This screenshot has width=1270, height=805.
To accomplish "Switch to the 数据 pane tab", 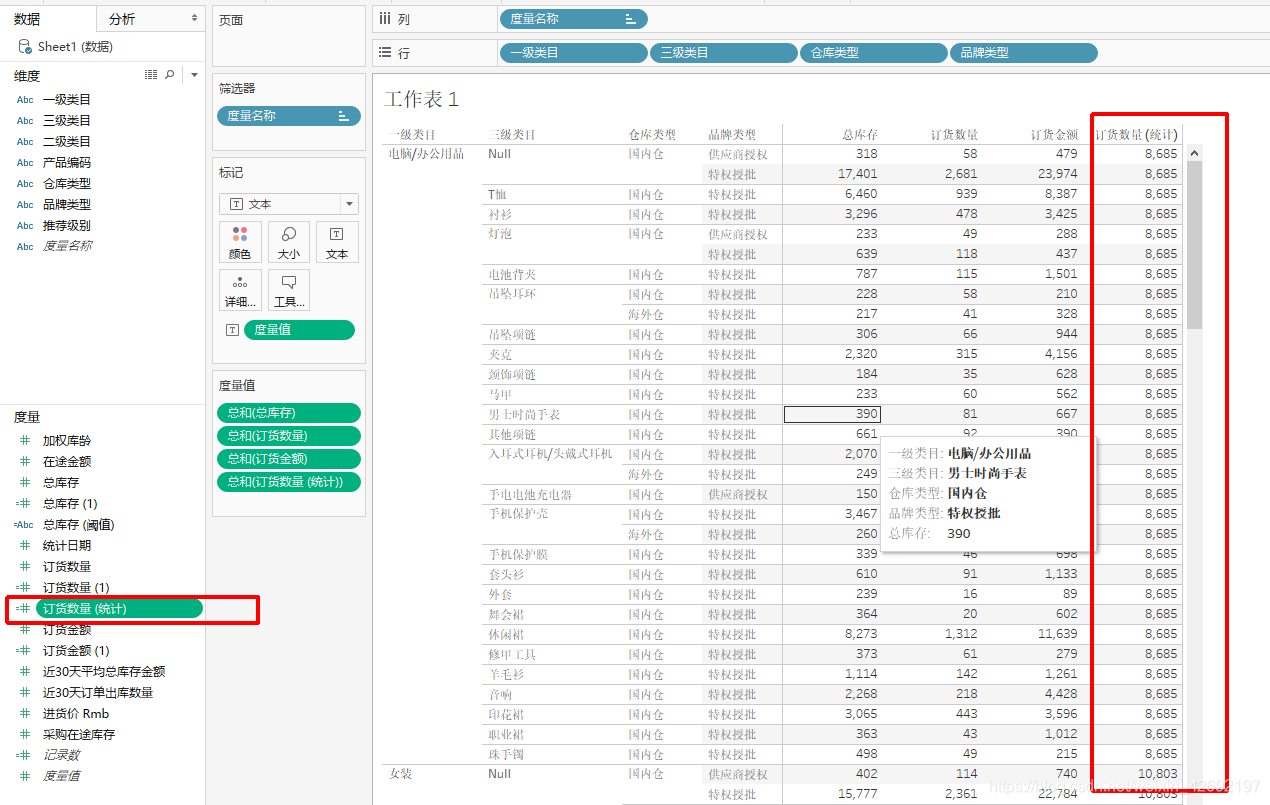I will [x=27, y=19].
